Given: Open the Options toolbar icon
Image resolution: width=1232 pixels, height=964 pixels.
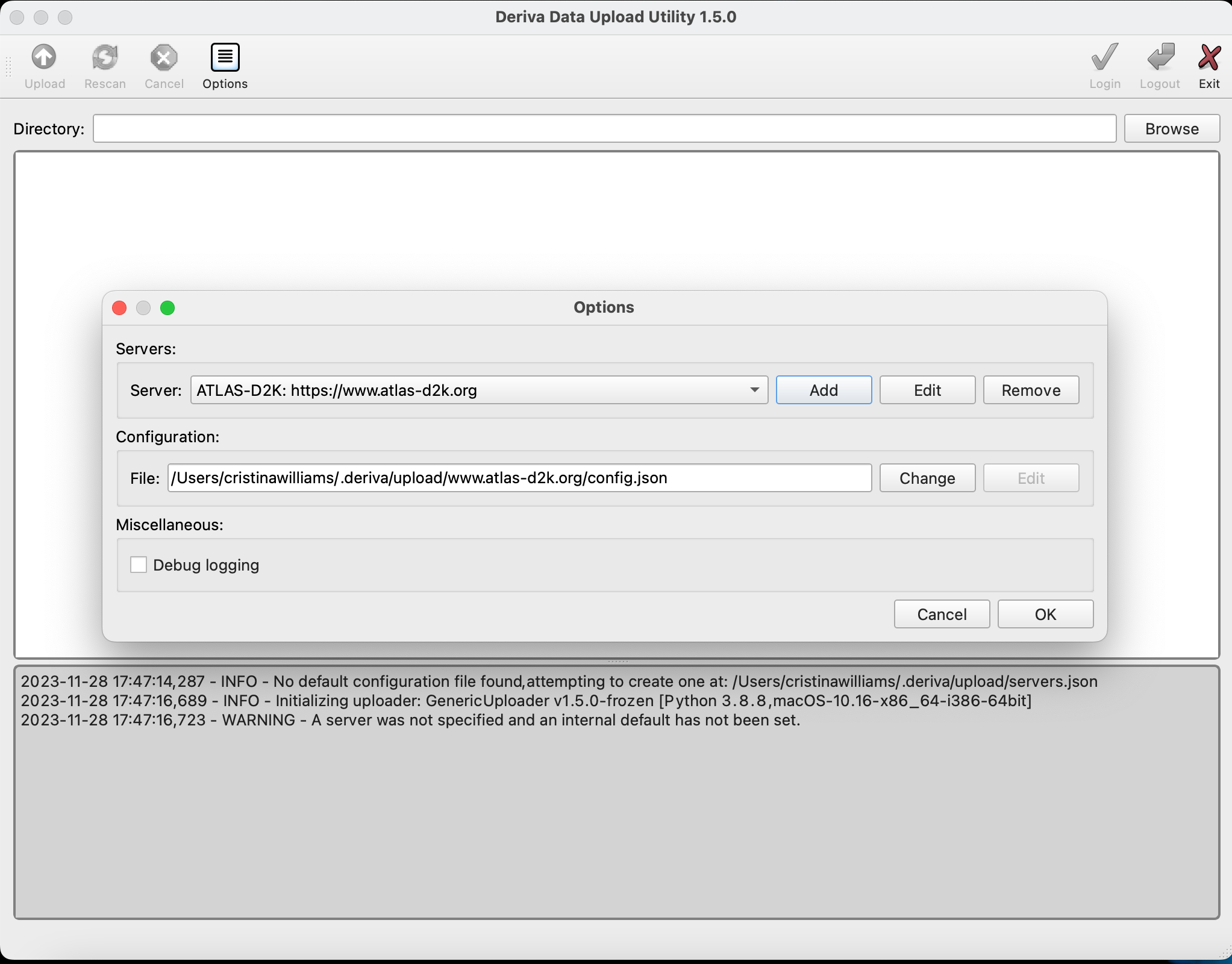Looking at the screenshot, I should point(225,58).
